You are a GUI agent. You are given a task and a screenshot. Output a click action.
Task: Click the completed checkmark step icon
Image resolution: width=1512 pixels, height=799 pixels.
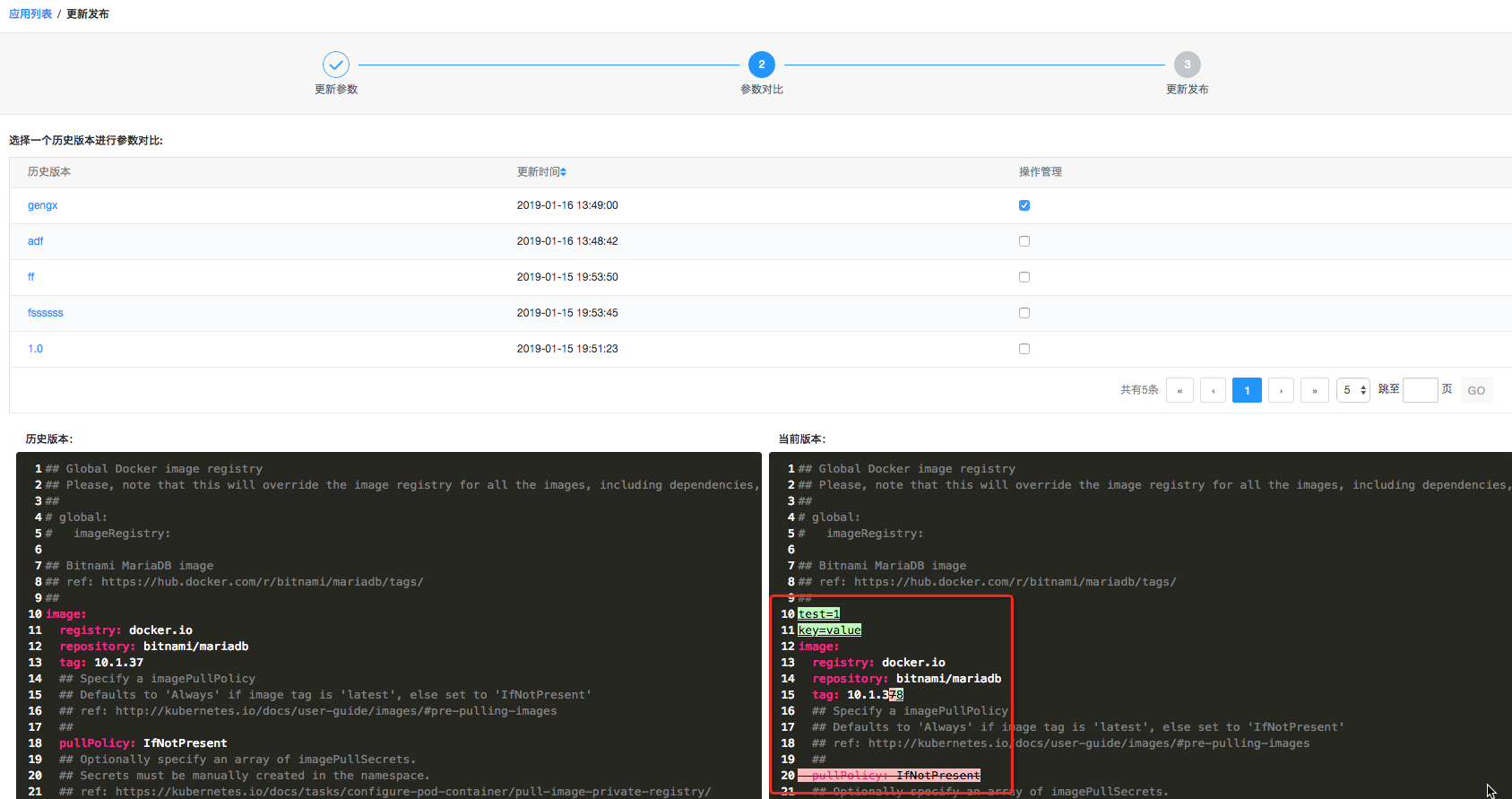(336, 65)
